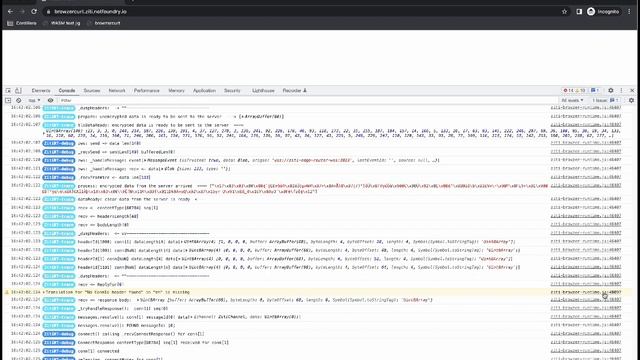Open the WASM test bookmark

tap(62, 23)
